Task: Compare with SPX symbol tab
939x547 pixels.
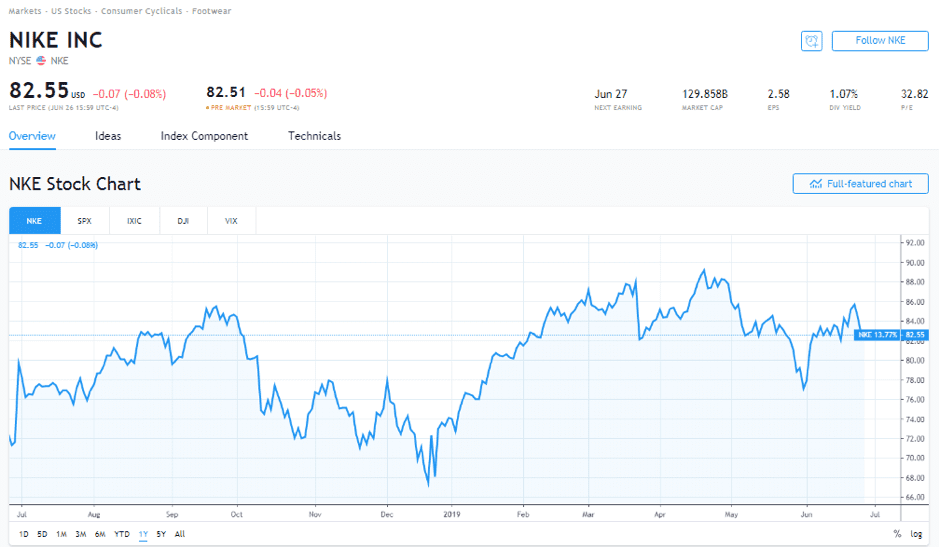Action: [x=84, y=221]
